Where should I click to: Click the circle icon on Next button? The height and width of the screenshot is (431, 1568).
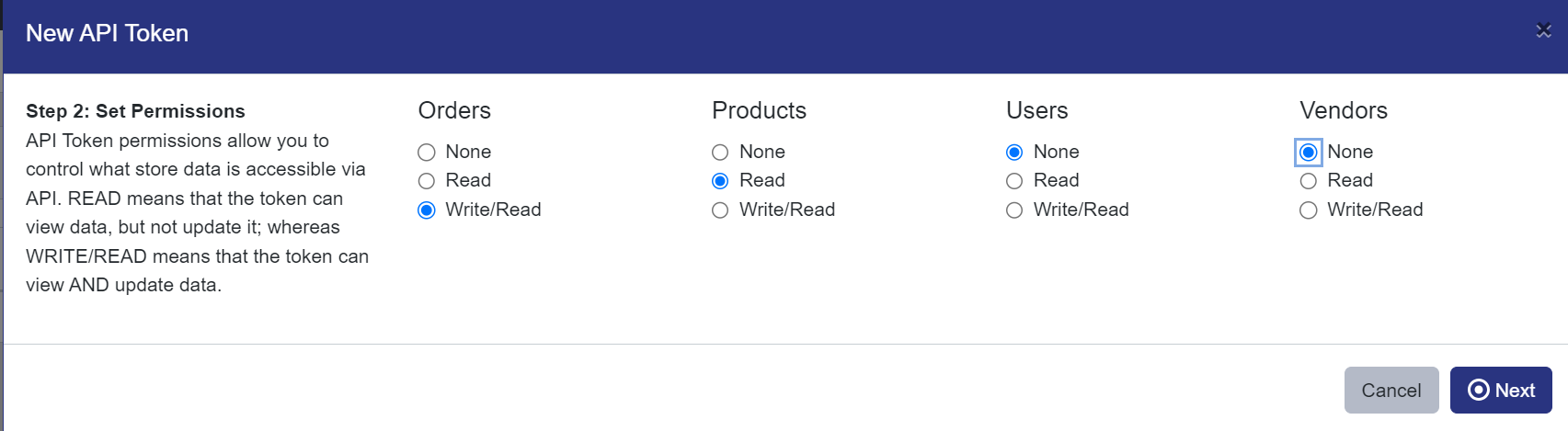1479,391
